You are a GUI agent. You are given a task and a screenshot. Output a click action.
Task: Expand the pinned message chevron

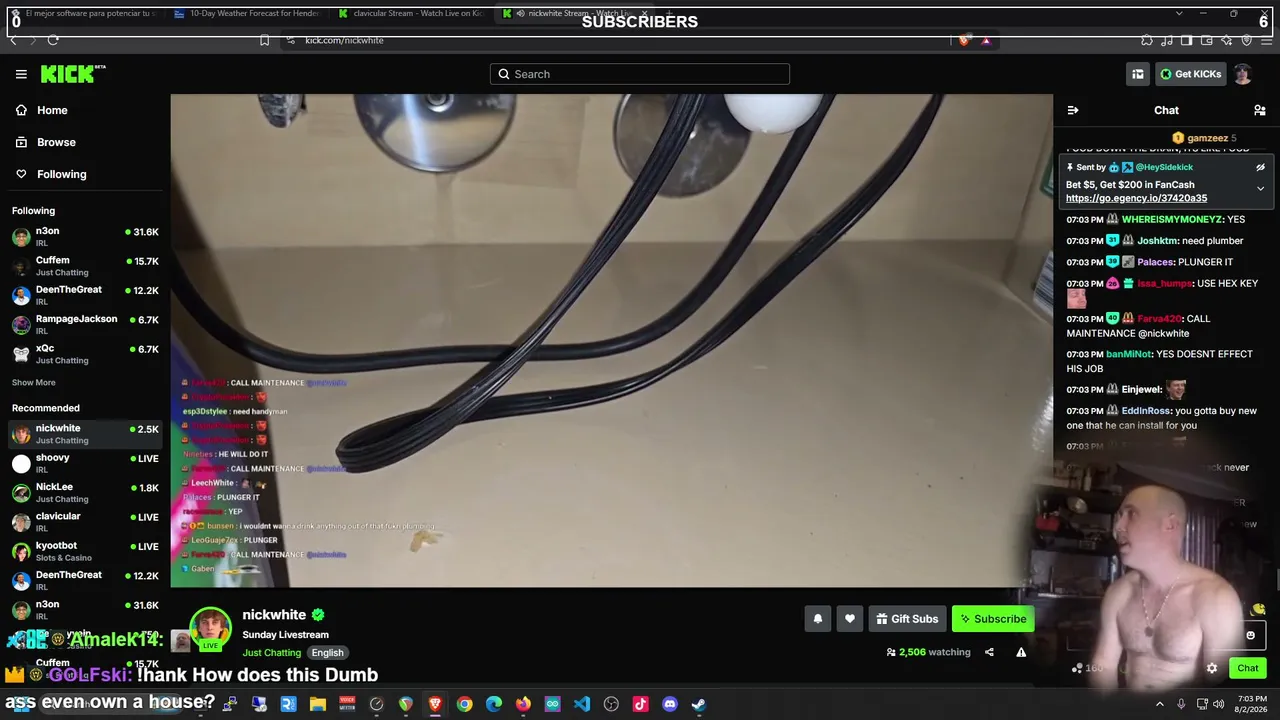click(1260, 188)
